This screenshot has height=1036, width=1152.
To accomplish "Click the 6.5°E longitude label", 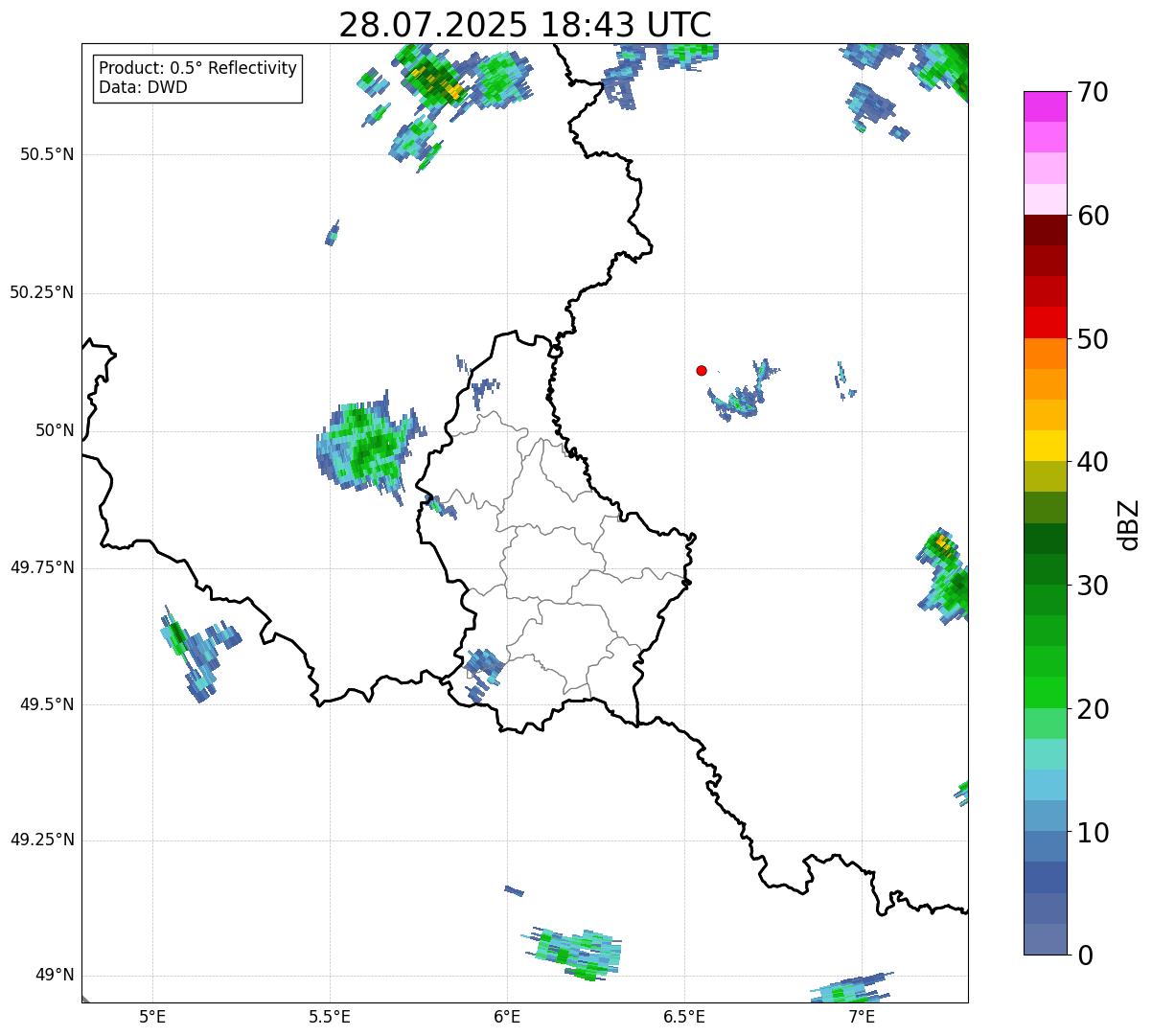I will [684, 1016].
